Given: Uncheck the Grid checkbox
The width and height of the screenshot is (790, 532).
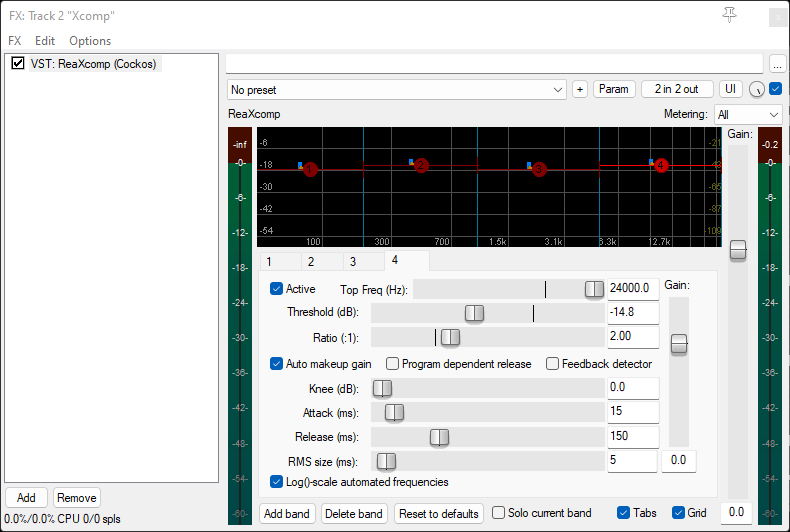Looking at the screenshot, I should pos(678,513).
